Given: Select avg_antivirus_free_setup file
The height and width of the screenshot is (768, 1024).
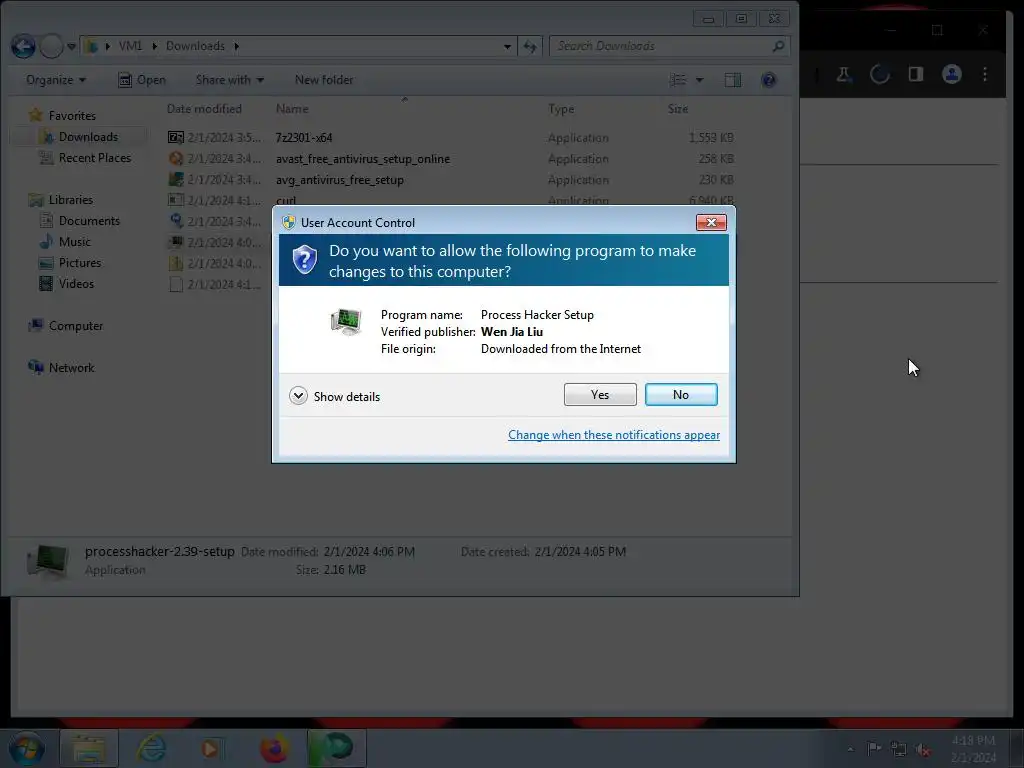Looking at the screenshot, I should tap(451, 180).
